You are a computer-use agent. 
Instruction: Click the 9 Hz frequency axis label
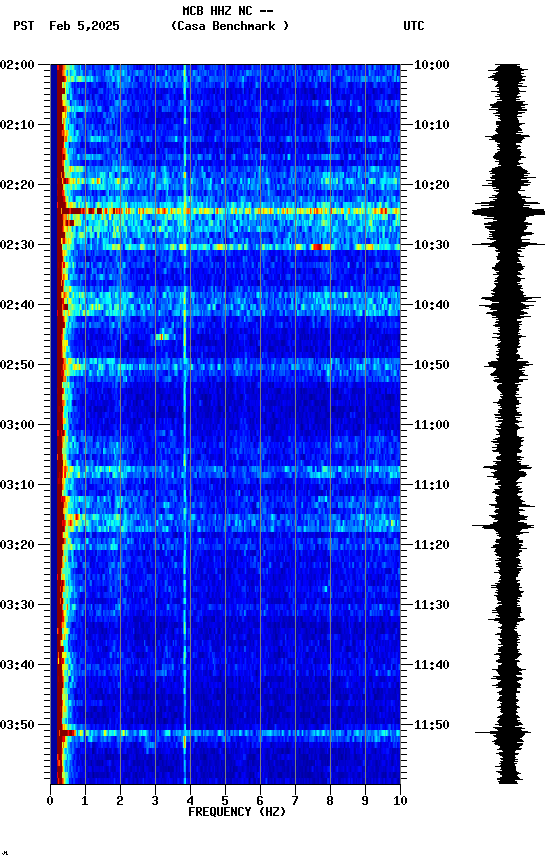pos(365,801)
